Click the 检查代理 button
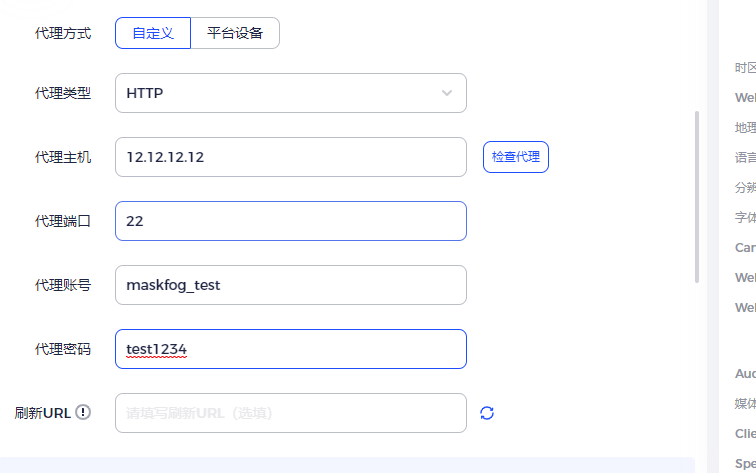The width and height of the screenshot is (756, 473). click(x=516, y=157)
